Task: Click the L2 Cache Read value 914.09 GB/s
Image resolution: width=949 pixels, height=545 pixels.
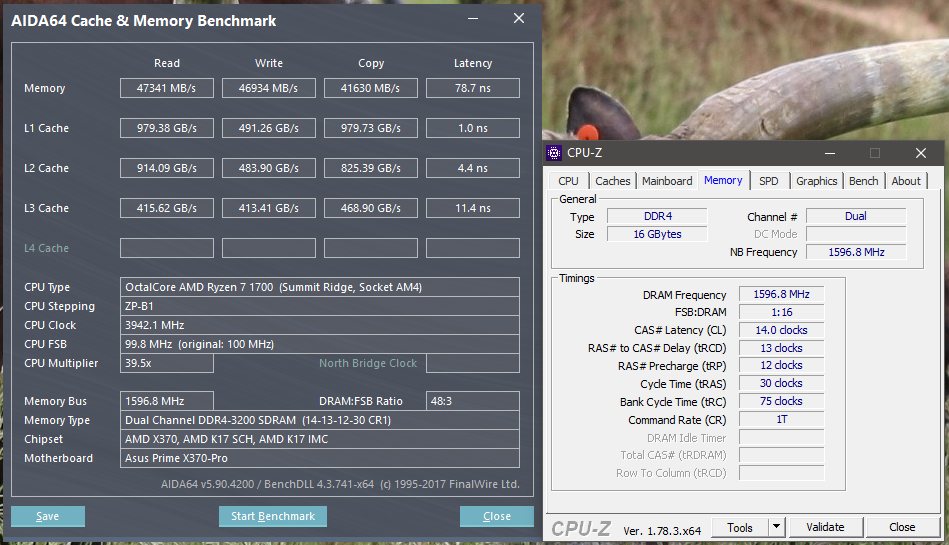Action: tap(166, 168)
